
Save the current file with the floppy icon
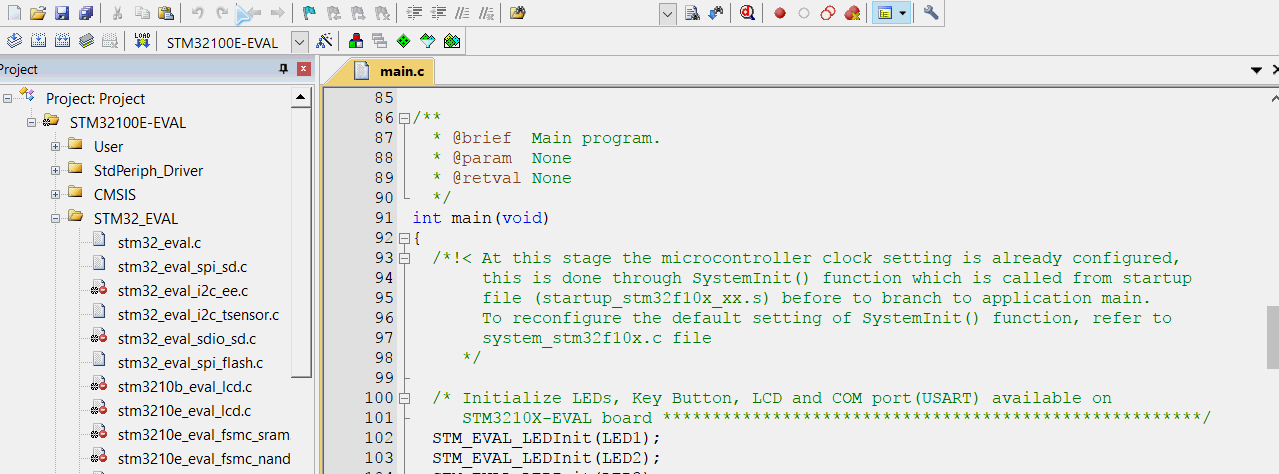pyautogui.click(x=61, y=13)
